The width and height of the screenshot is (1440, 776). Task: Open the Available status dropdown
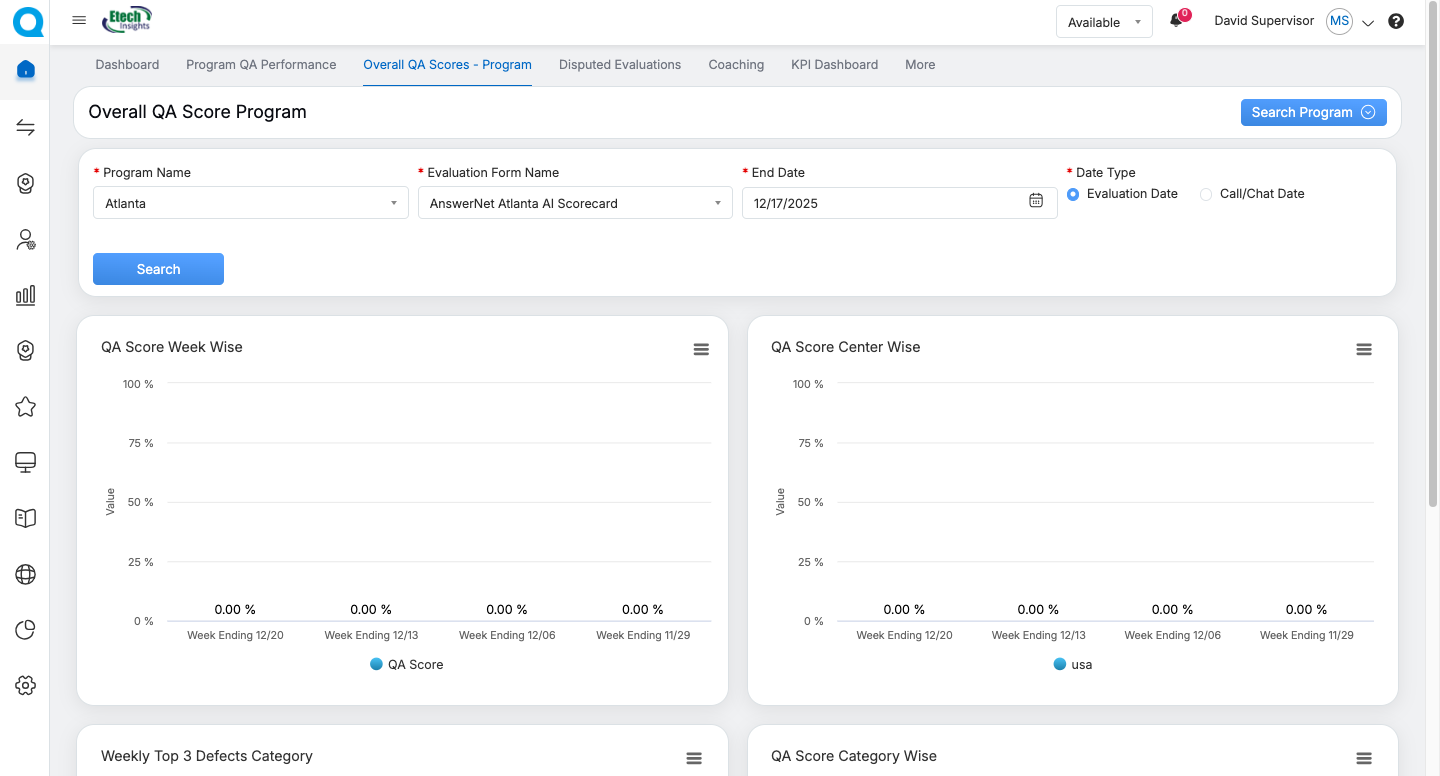click(x=1104, y=22)
